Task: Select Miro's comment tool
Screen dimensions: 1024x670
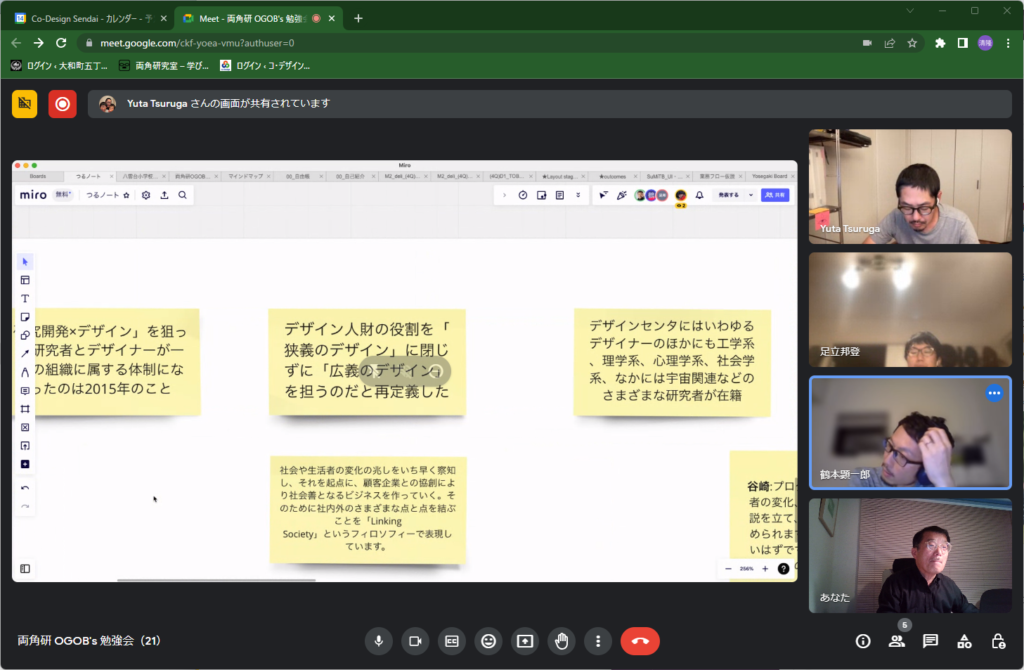Action: 25,388
